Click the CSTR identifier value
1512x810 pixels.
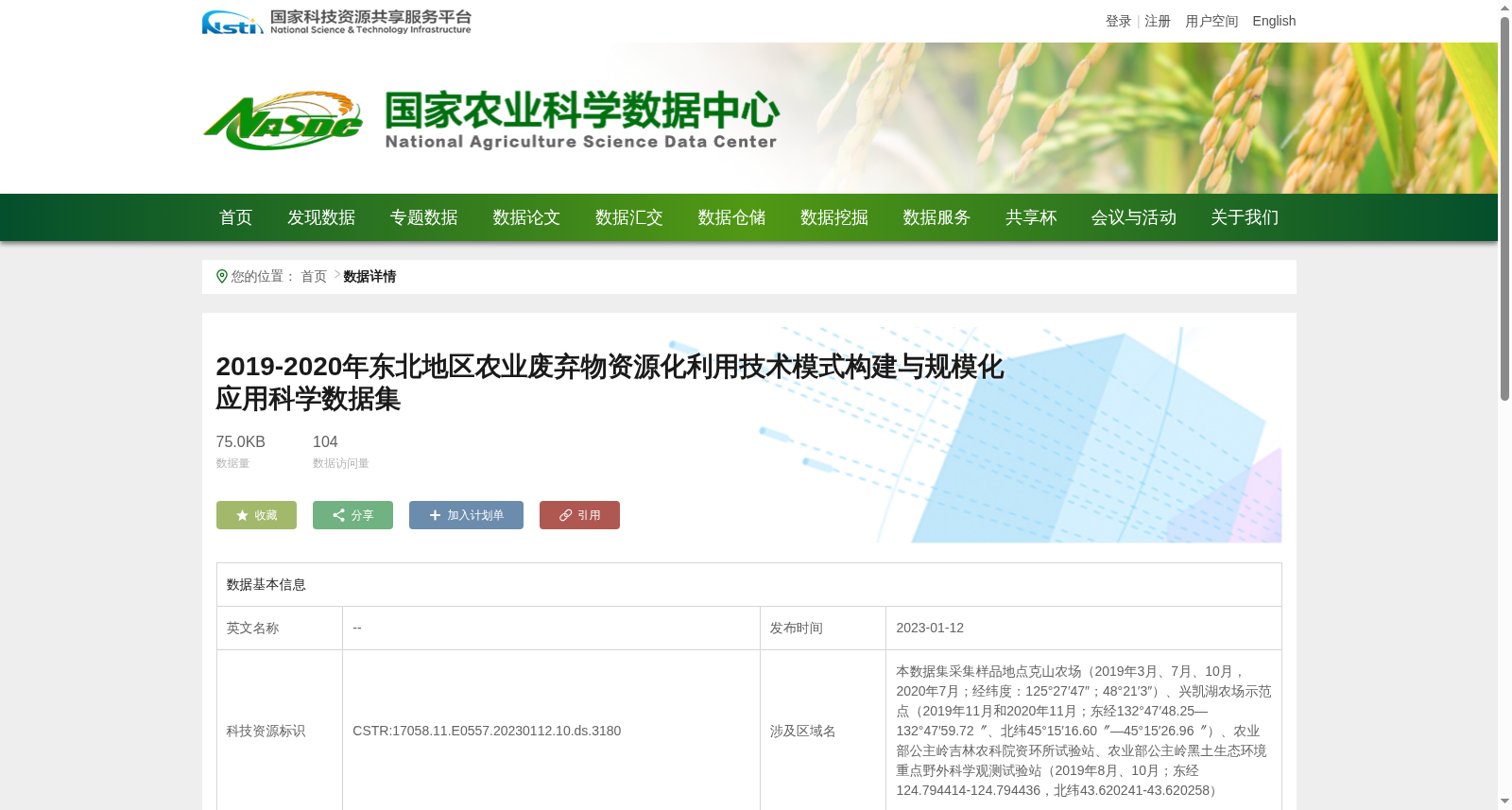[487, 731]
